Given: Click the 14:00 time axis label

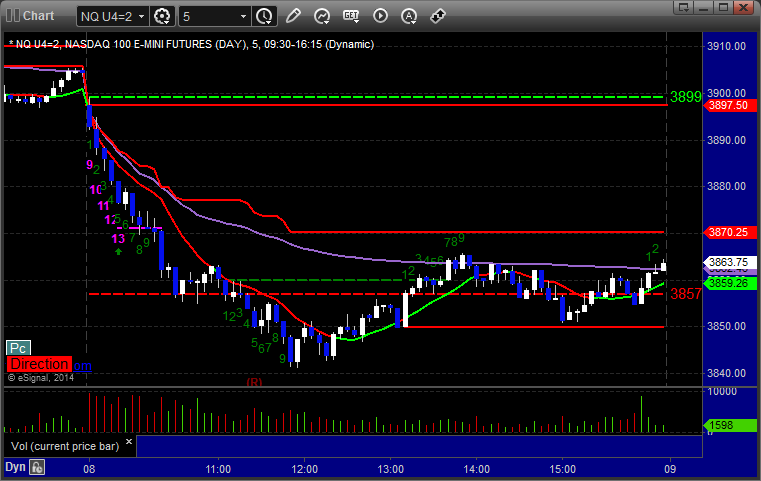Looking at the screenshot, I should (x=477, y=469).
